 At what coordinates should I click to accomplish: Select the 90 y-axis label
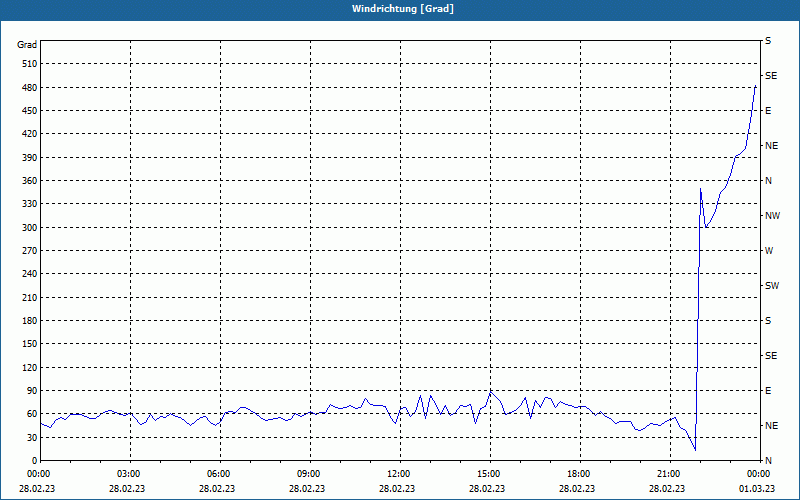[x=32, y=390]
